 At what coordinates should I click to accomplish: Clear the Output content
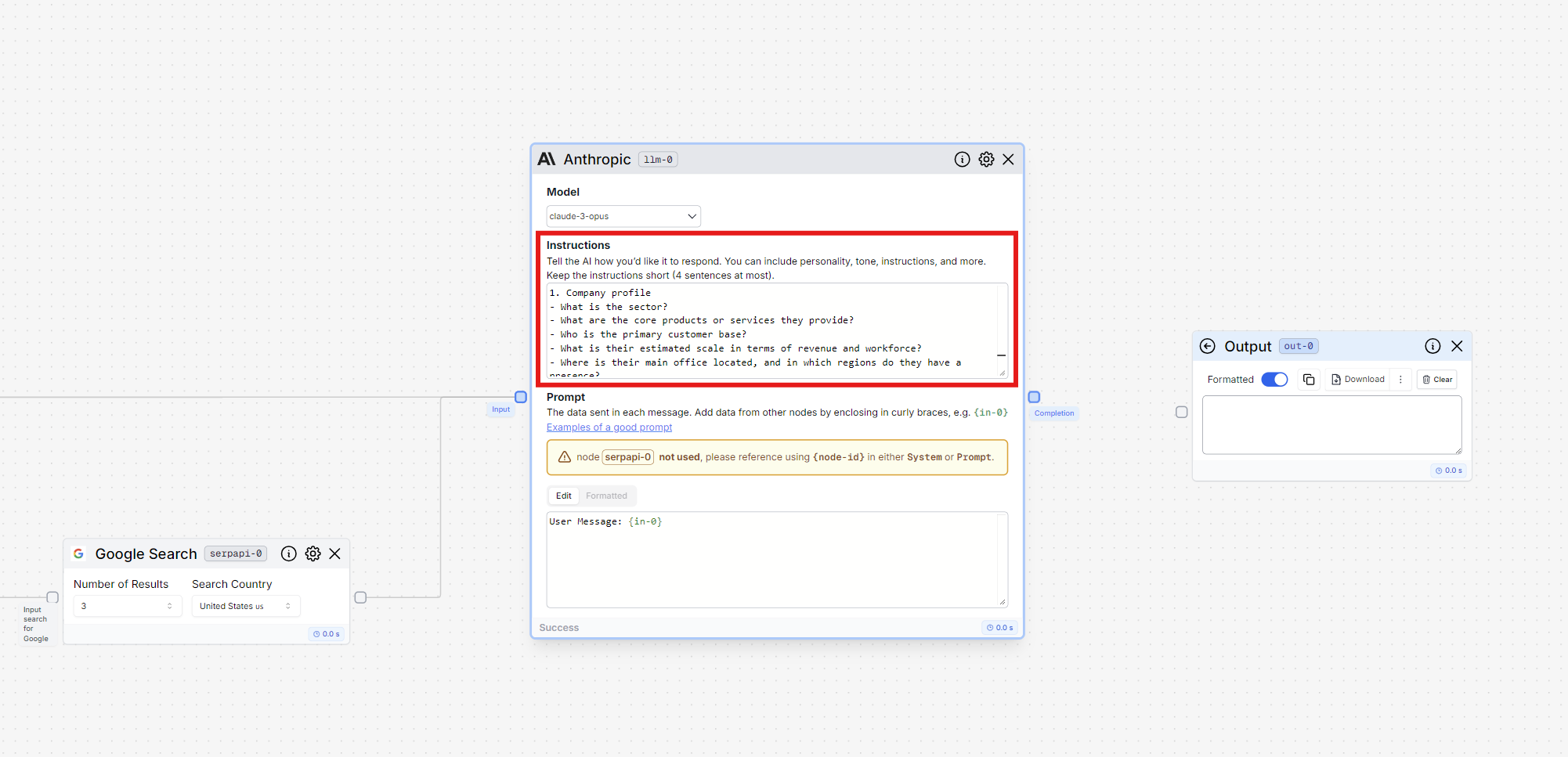[x=1437, y=380]
